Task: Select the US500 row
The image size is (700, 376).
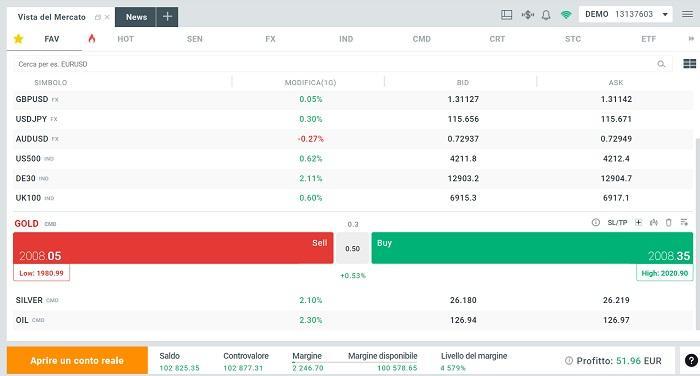Action: (x=353, y=159)
